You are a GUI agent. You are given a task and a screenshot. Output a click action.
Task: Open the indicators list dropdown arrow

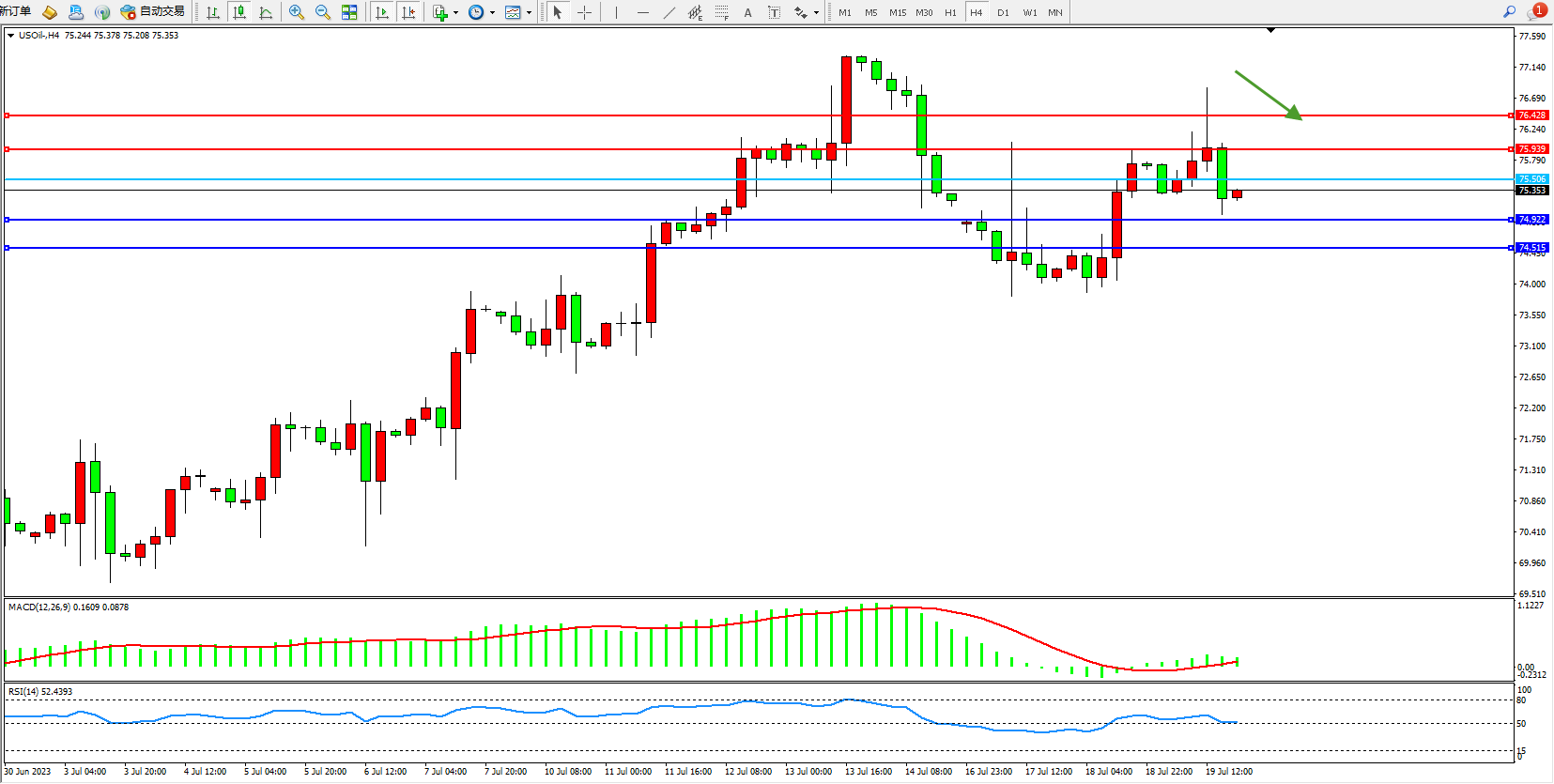click(x=456, y=13)
